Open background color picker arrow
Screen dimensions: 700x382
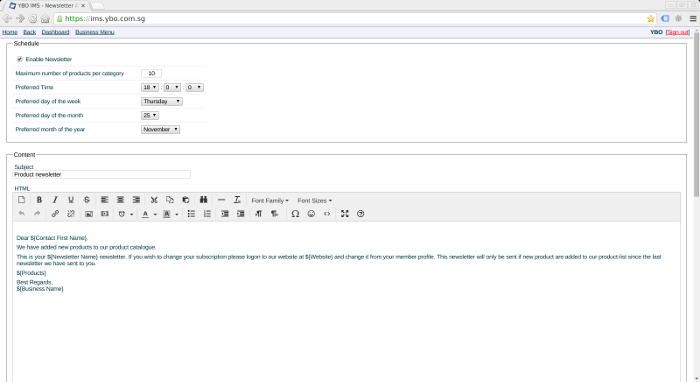177,214
